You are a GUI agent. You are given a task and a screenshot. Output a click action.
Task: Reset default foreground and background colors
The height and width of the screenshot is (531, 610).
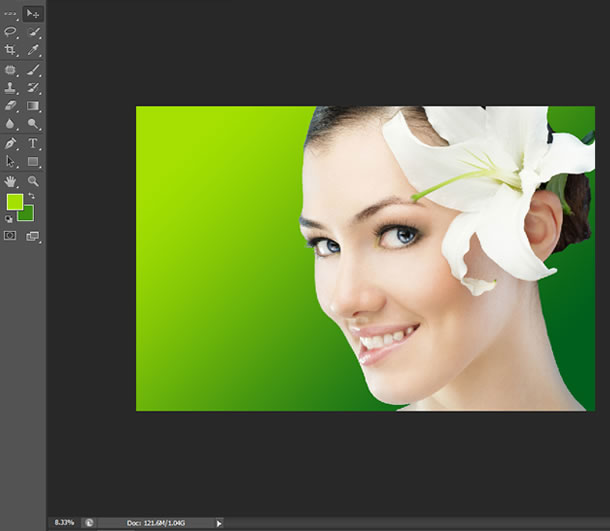[9, 218]
